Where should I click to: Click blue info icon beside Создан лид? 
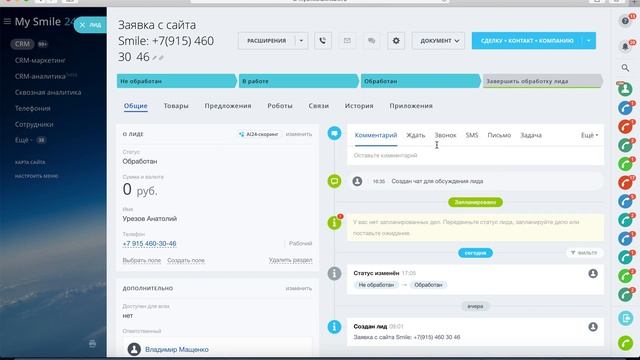[334, 327]
